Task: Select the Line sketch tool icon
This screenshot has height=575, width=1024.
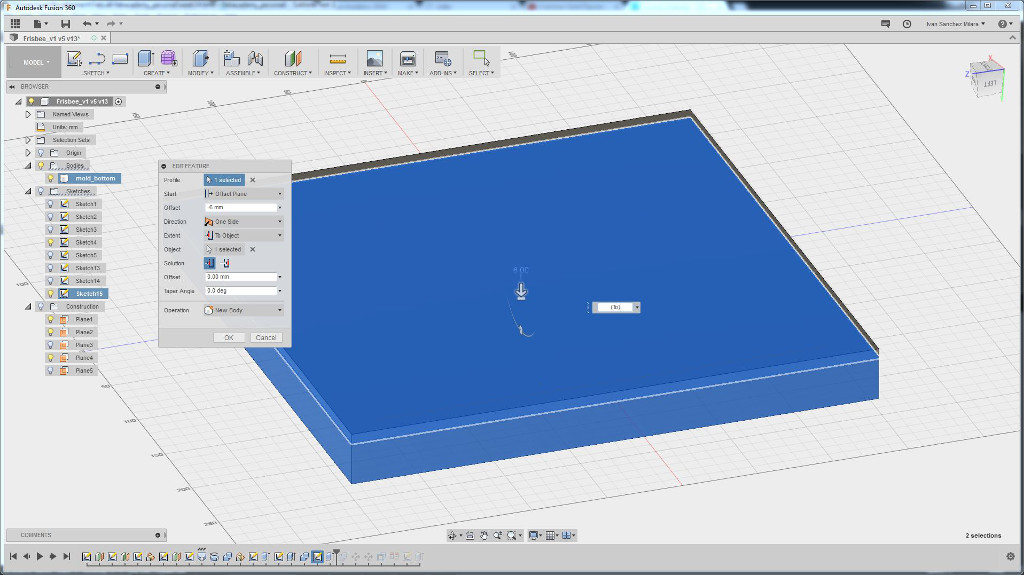Action: coord(97,59)
